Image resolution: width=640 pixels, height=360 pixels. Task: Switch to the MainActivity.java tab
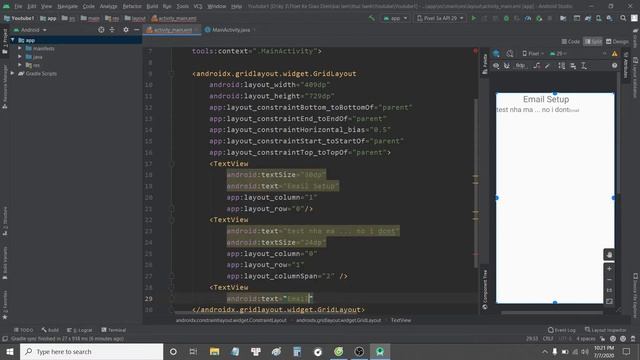pyautogui.click(x=231, y=30)
